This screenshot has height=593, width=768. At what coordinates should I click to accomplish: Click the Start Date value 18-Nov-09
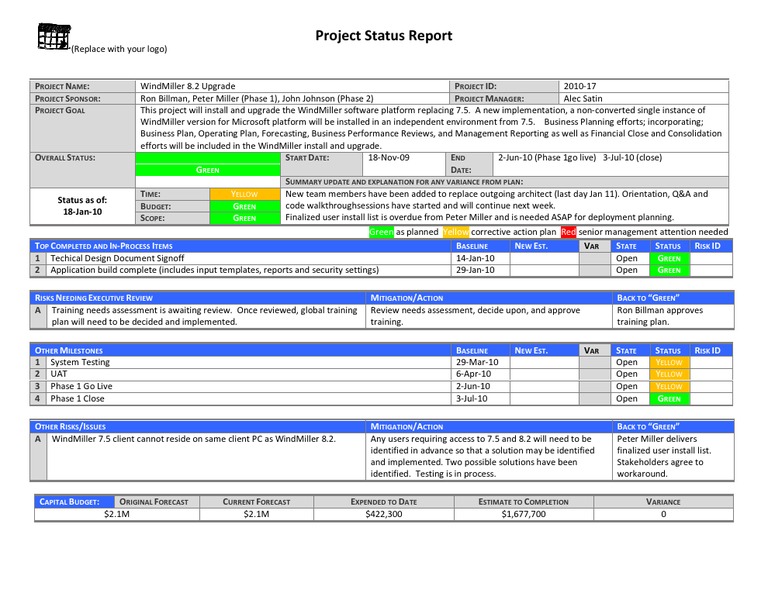[x=387, y=158]
